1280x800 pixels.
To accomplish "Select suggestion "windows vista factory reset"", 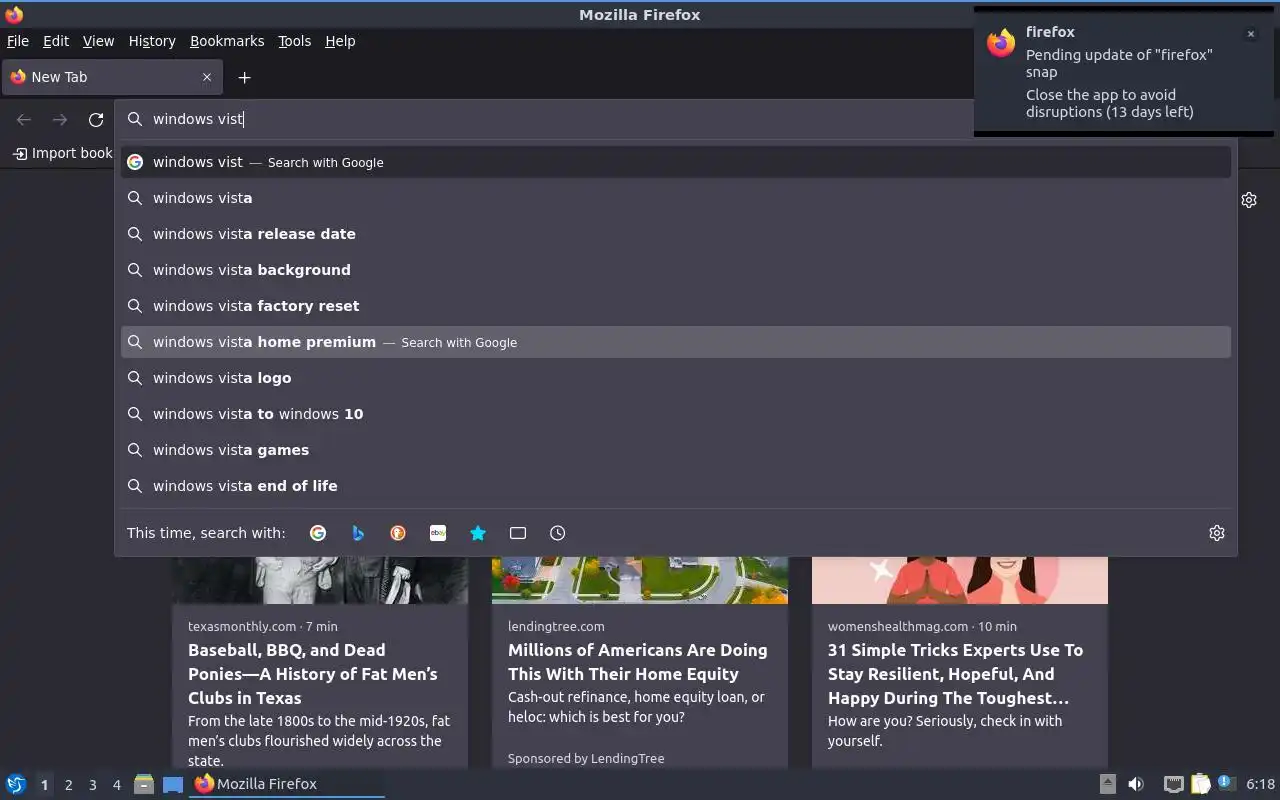I will click(x=676, y=306).
